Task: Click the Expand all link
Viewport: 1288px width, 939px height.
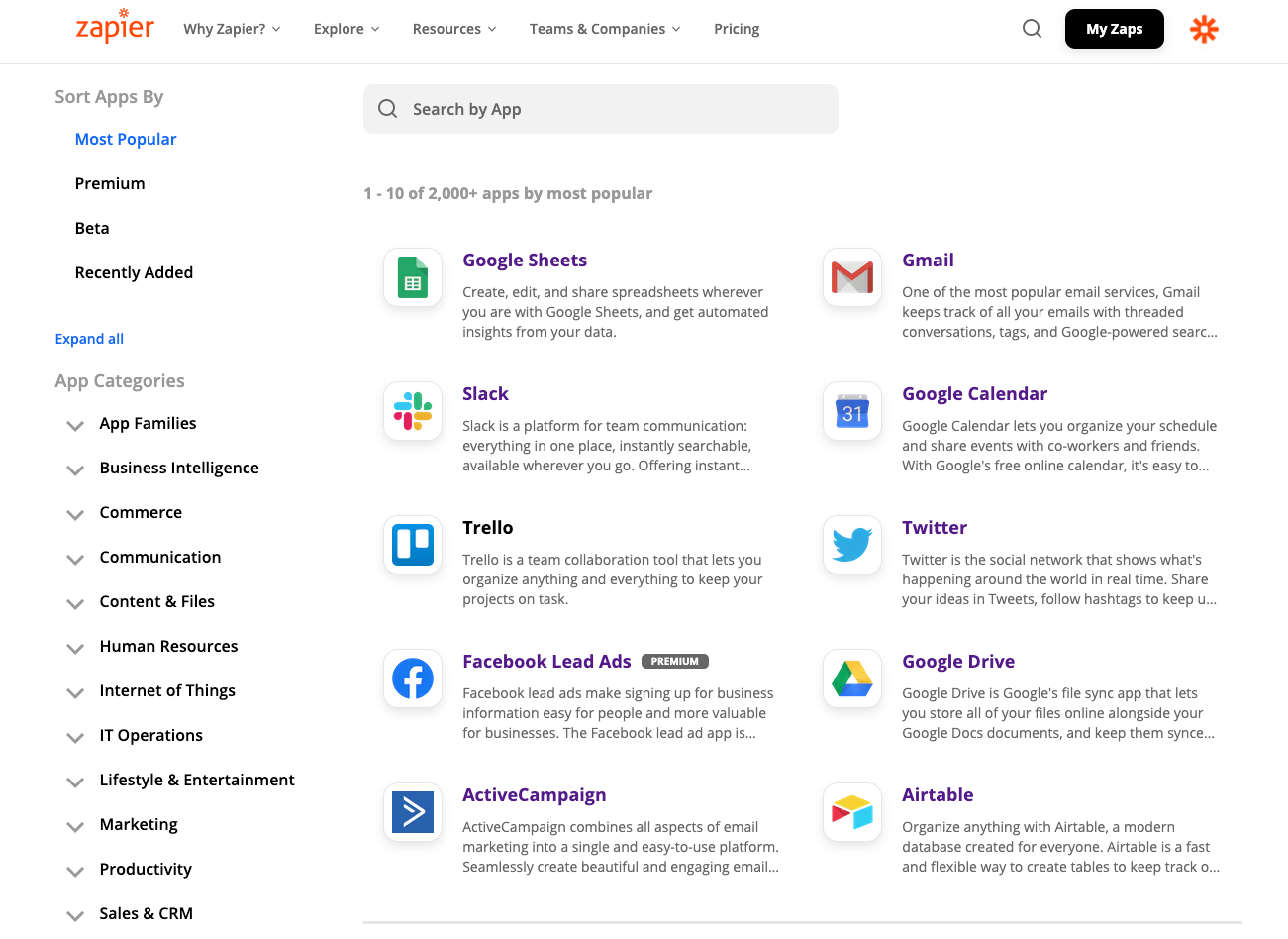Action: 89,339
